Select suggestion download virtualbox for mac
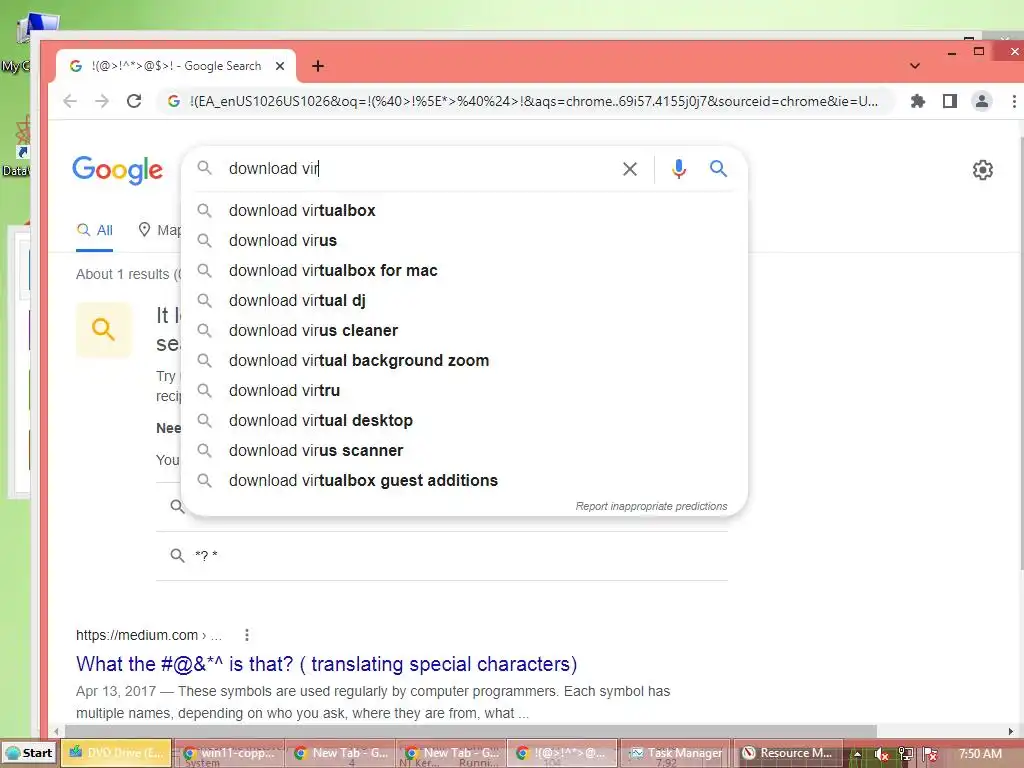This screenshot has width=1024, height=768. click(x=464, y=270)
